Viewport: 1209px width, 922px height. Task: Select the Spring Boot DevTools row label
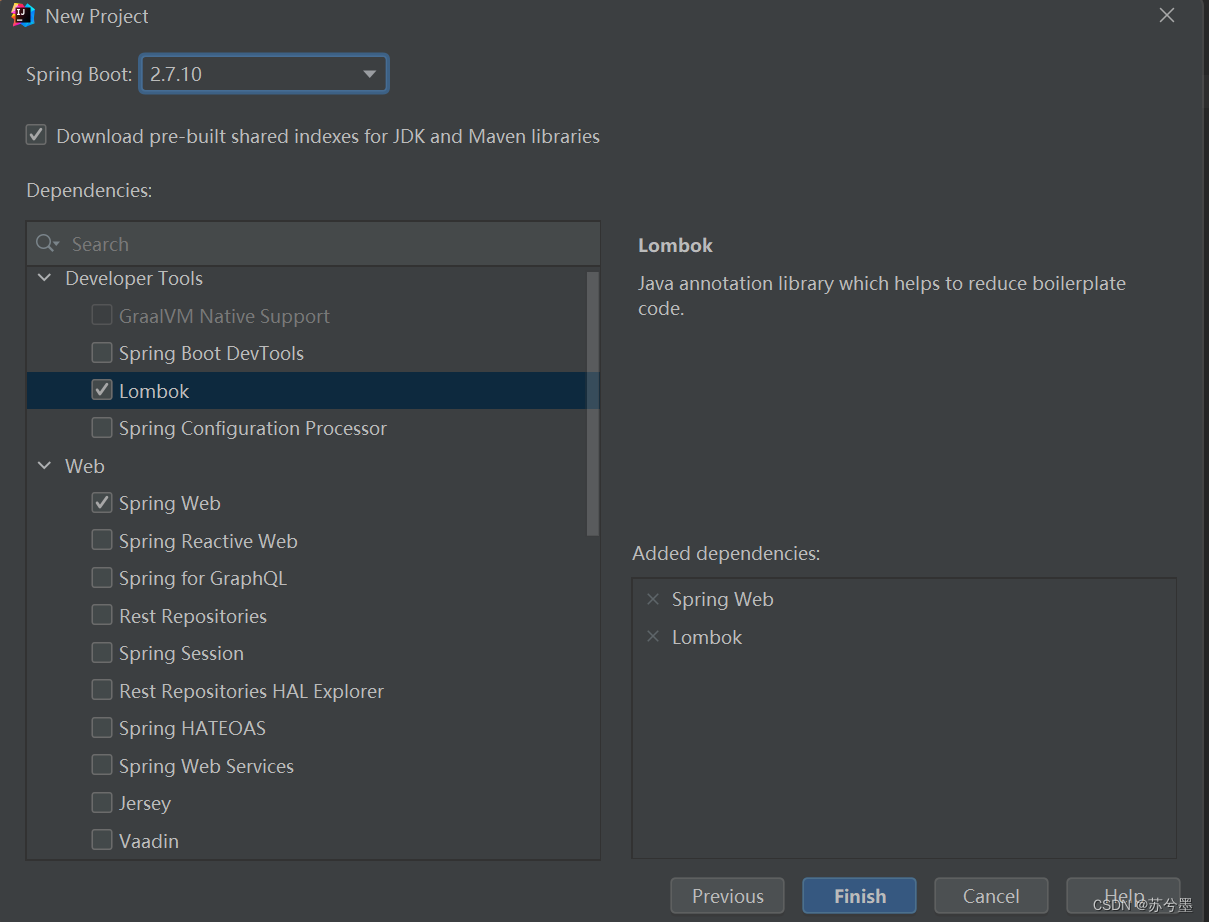[211, 353]
